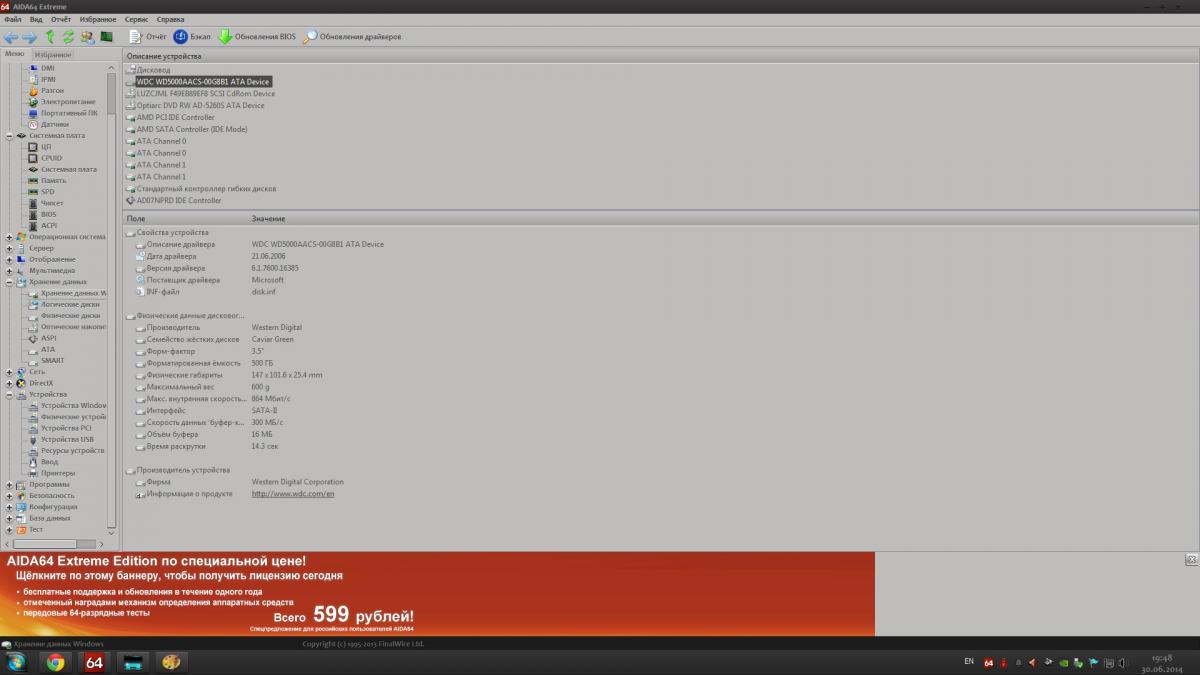Expand the Сервер tree branch

(x=9, y=248)
